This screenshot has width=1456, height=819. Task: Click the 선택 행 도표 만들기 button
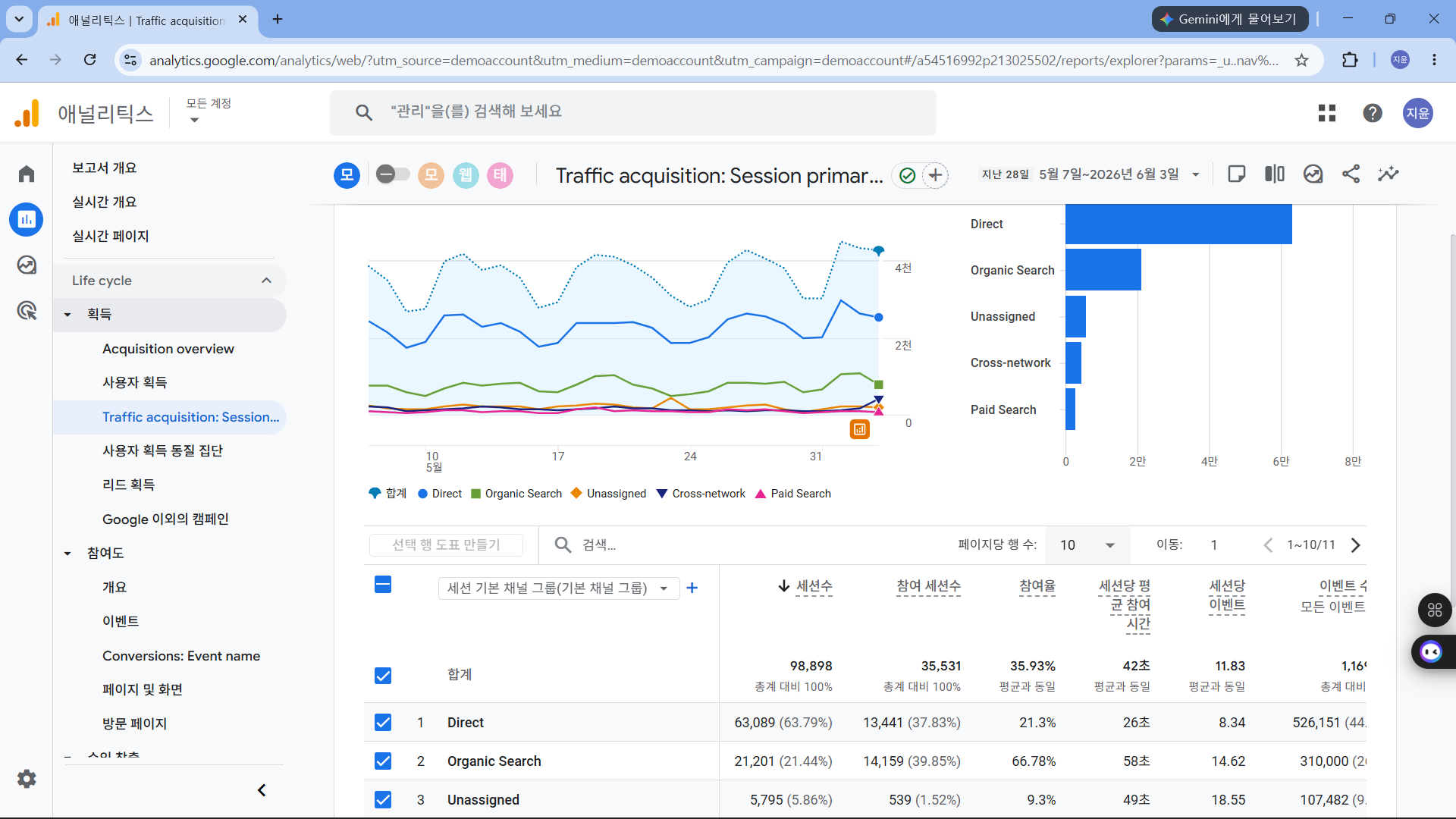pos(446,544)
